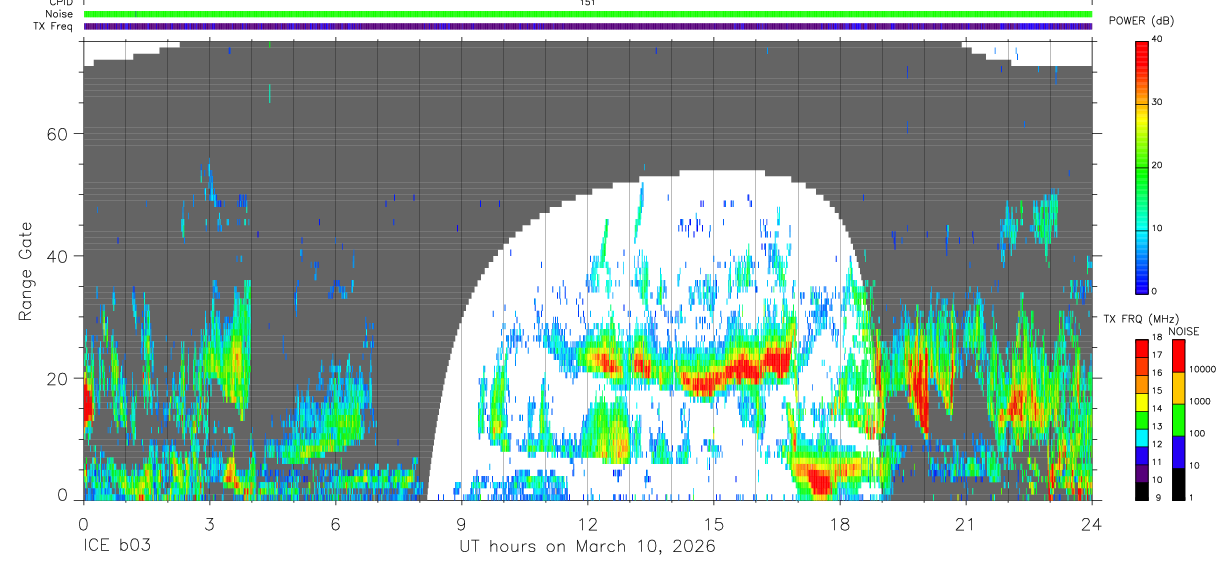
Task: Click the x-axis tick label '24'
Action: tap(1091, 524)
